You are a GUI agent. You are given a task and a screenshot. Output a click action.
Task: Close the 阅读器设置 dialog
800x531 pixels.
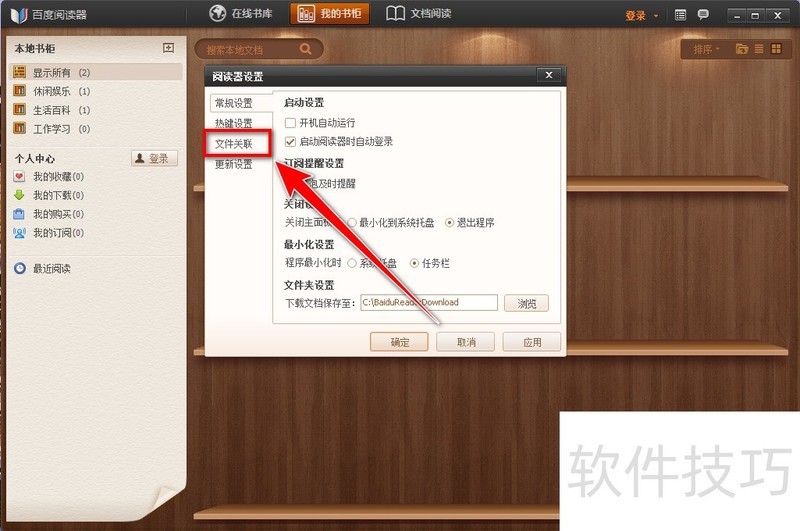(x=549, y=75)
